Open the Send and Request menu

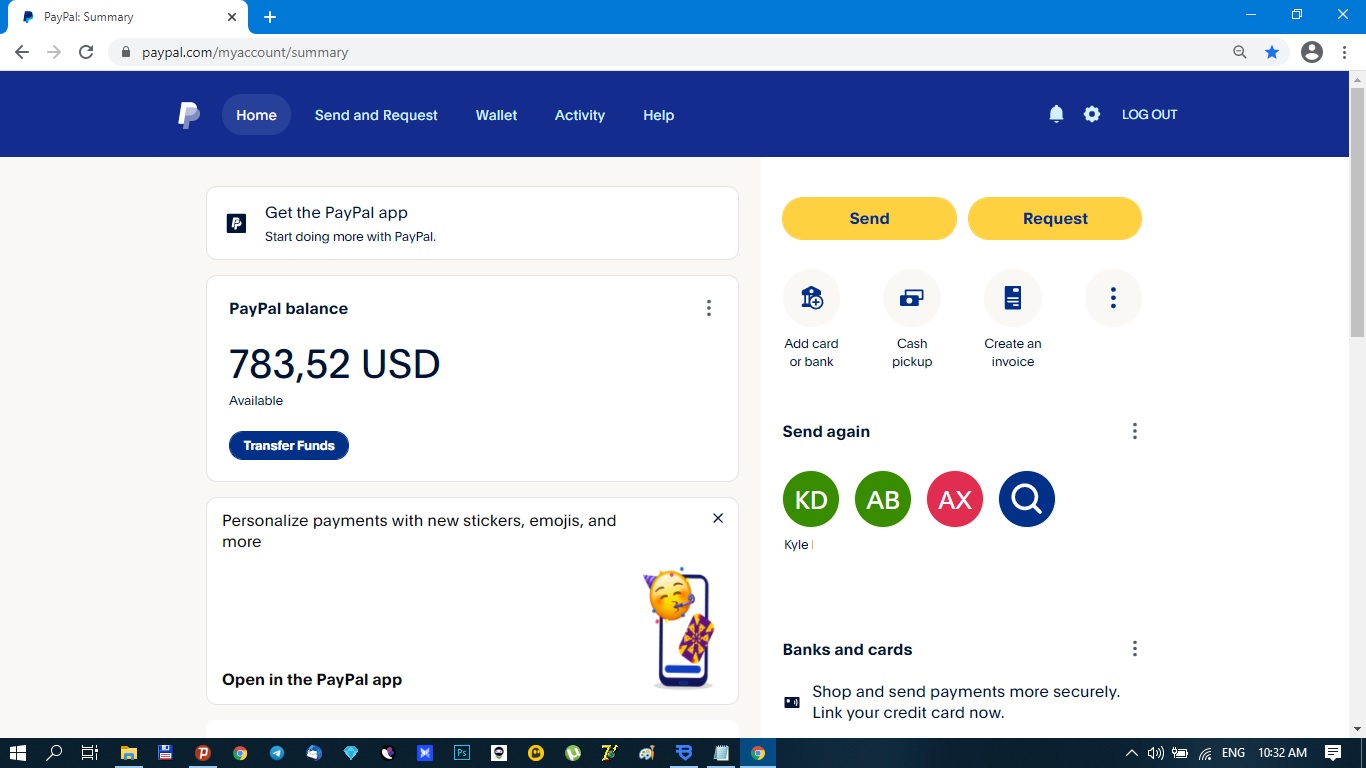click(x=376, y=115)
